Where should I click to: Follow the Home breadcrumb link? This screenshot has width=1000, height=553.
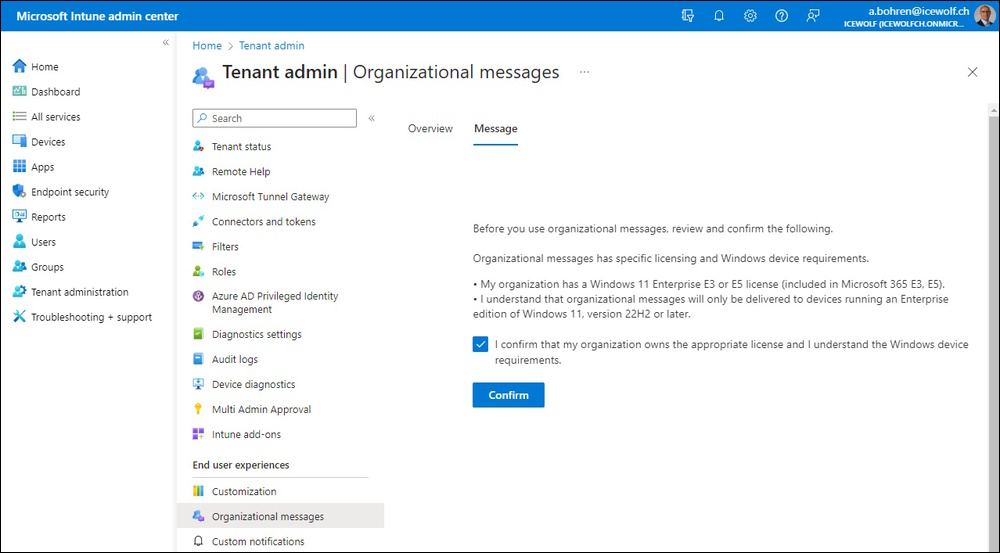207,46
